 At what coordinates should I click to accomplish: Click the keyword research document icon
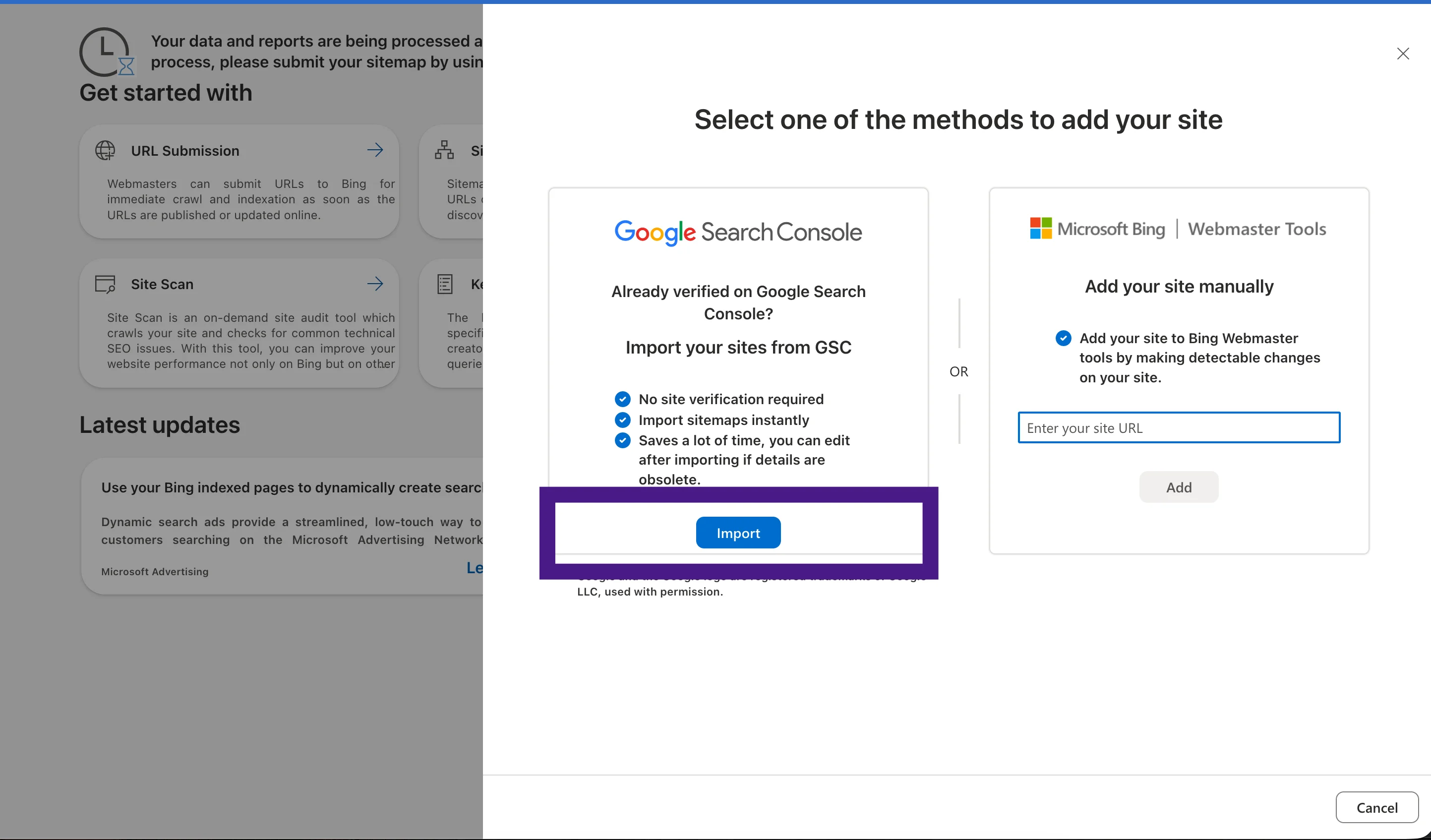pyautogui.click(x=445, y=284)
